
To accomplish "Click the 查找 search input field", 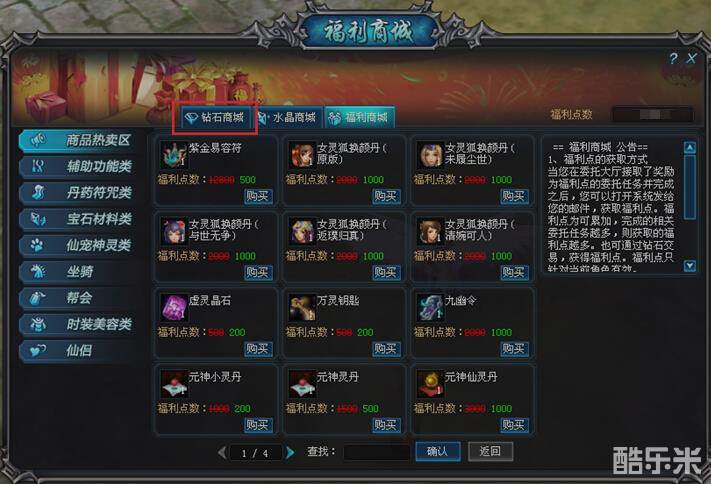I will (x=377, y=452).
